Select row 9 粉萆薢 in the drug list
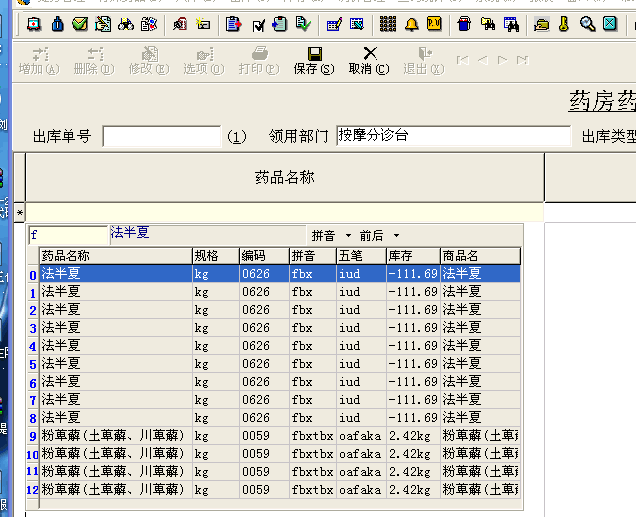This screenshot has height=517, width=636. pos(115,436)
